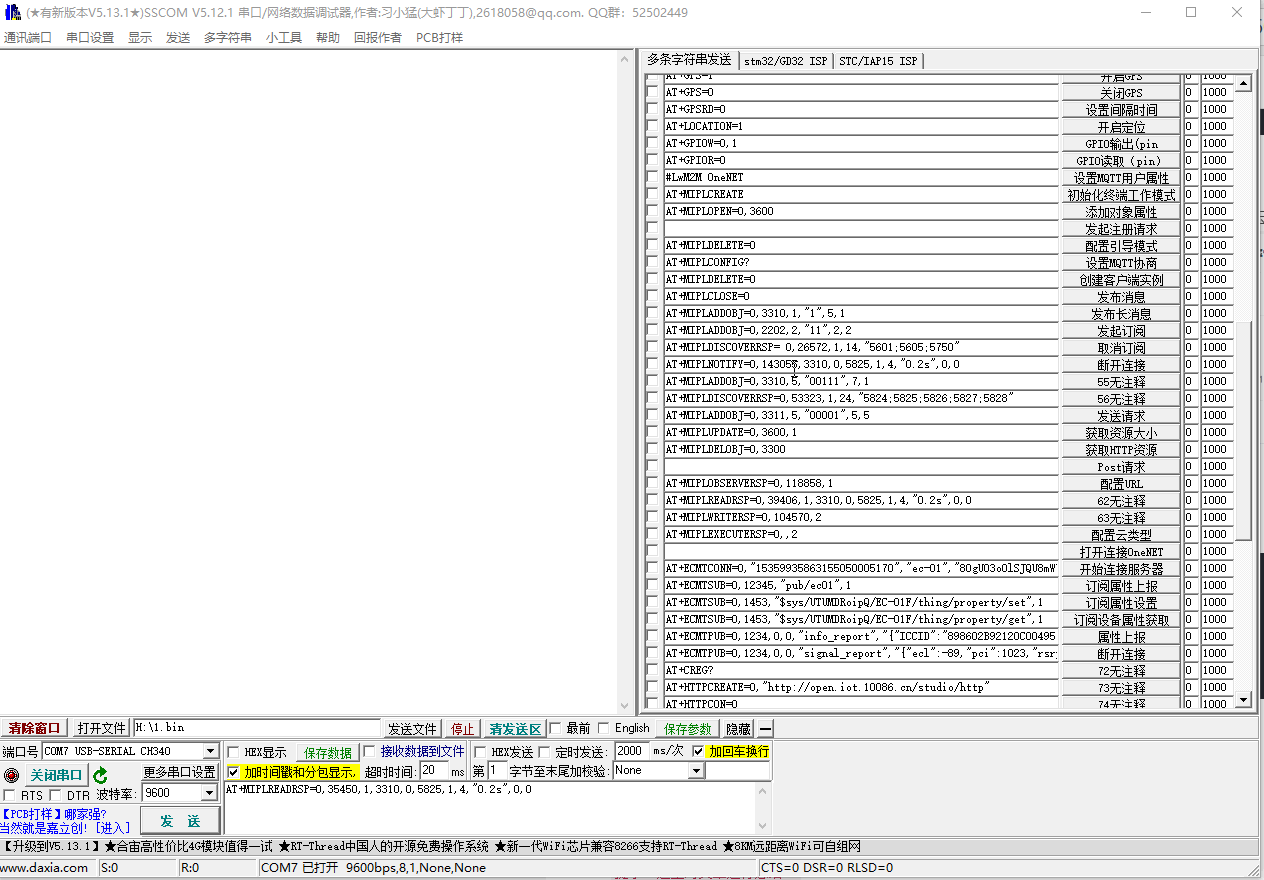1264x880 pixels.
Task: Click the AT+HTTPCON=0 command field
Action: 861,704
